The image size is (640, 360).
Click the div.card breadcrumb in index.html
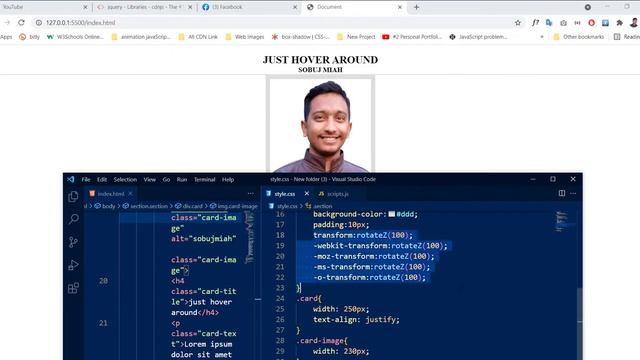[189, 206]
